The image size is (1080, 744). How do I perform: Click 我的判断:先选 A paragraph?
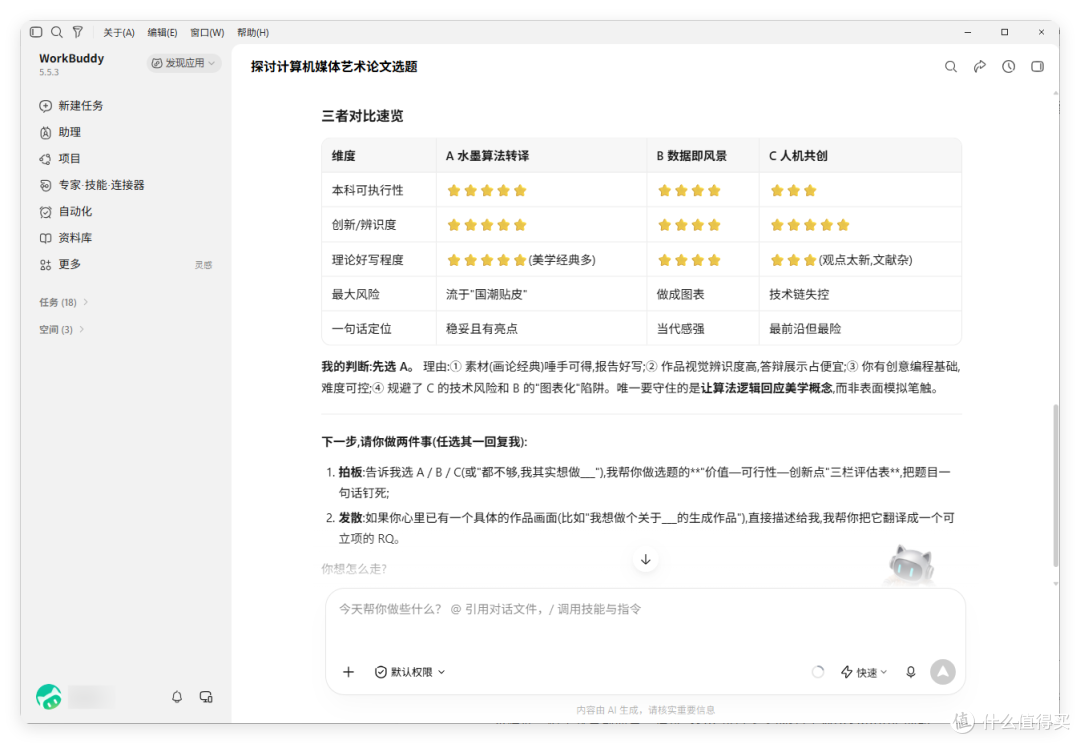(x=641, y=377)
